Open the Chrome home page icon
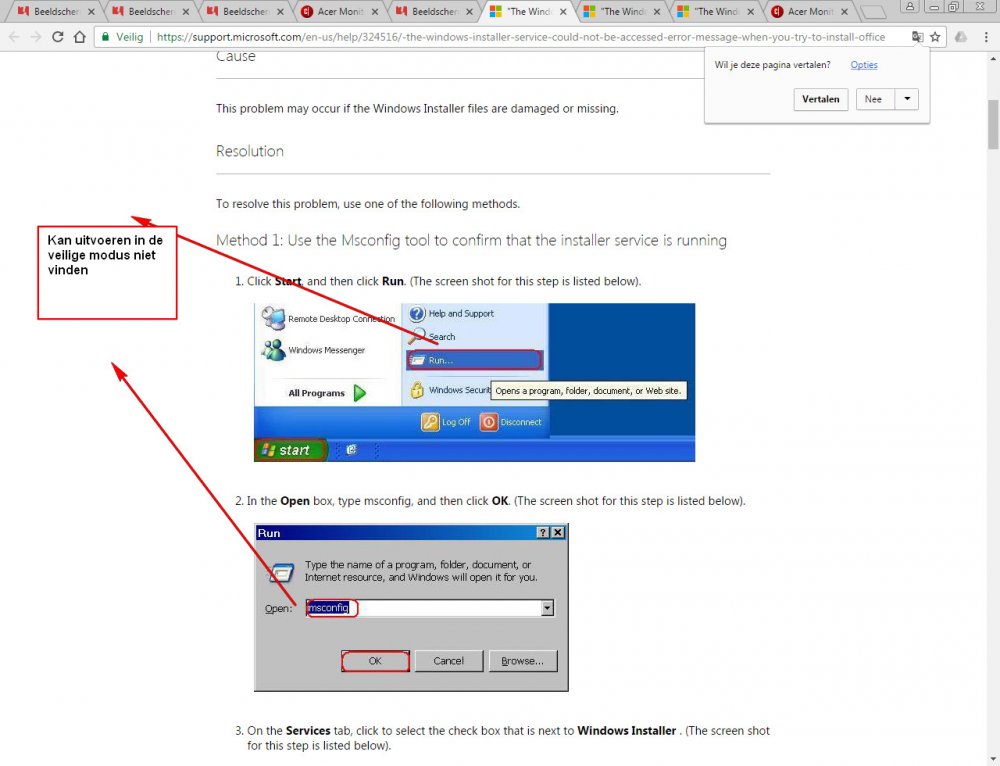The width and height of the screenshot is (1000, 766). [x=79, y=37]
